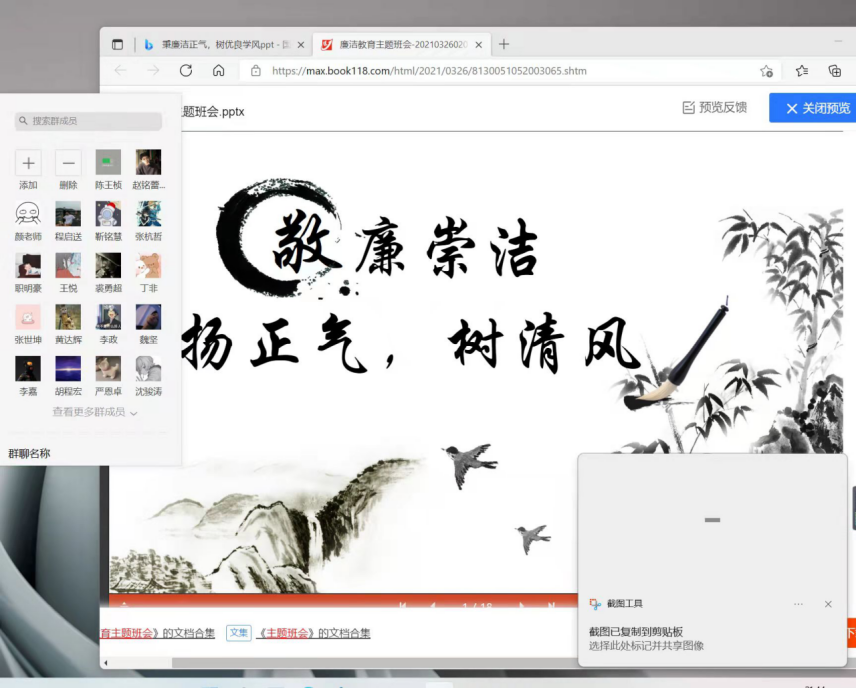857x688 pixels.
Task: Click the add member plus icon
Action: point(28,163)
